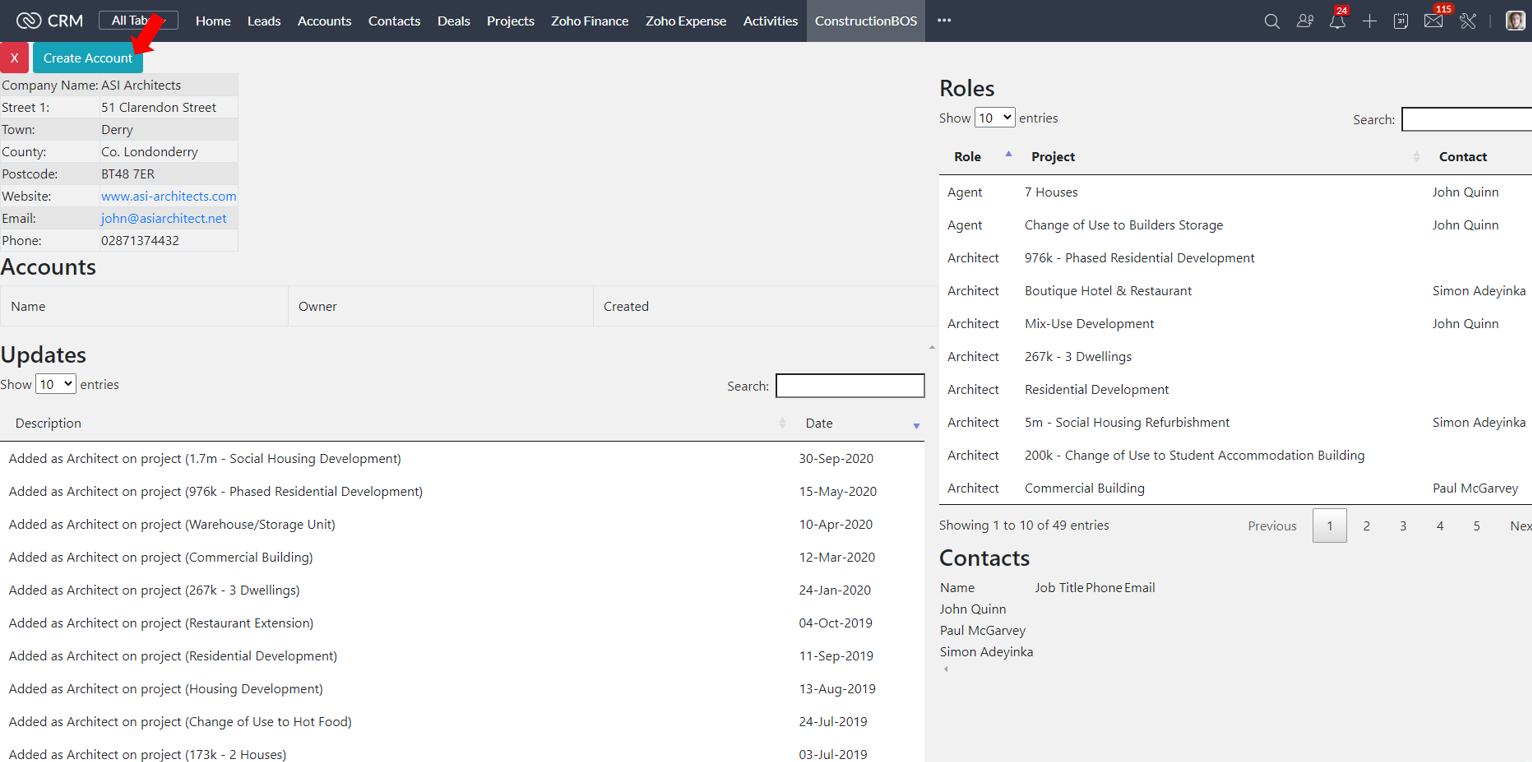Screen dimensions: 1532x762
Task: Focus the Roles search field
Action: point(1466,119)
